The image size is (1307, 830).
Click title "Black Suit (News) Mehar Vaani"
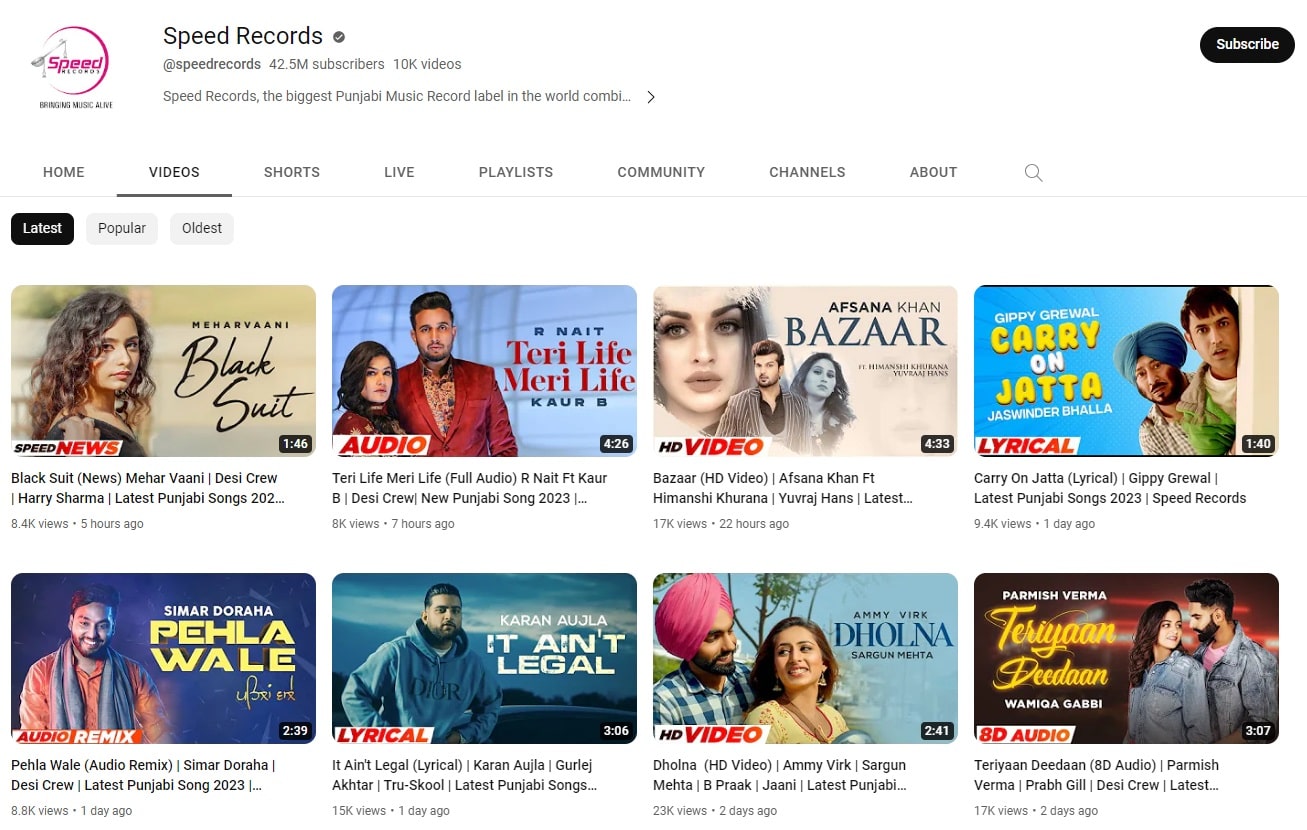pyautogui.click(x=148, y=488)
